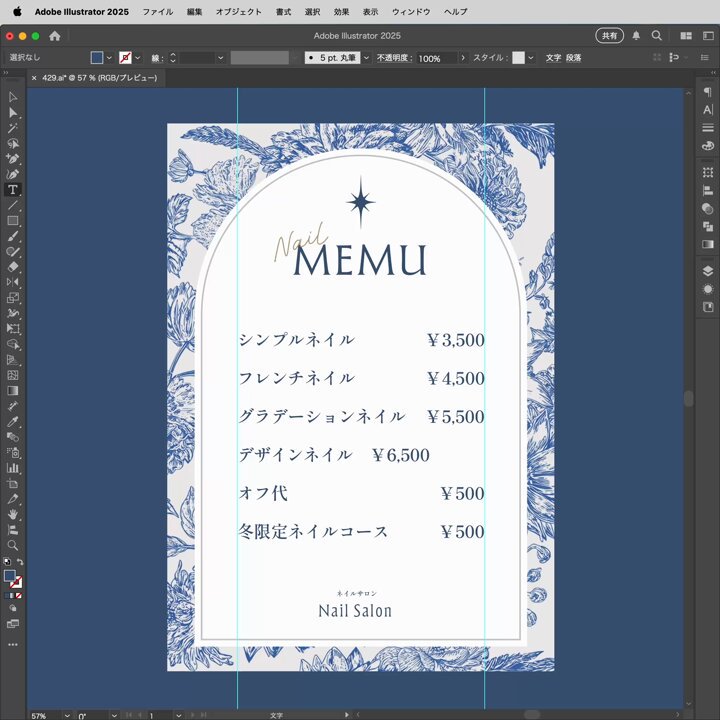This screenshot has height=720, width=720.
Task: Select the Curvature tool
Action: [x=12, y=174]
